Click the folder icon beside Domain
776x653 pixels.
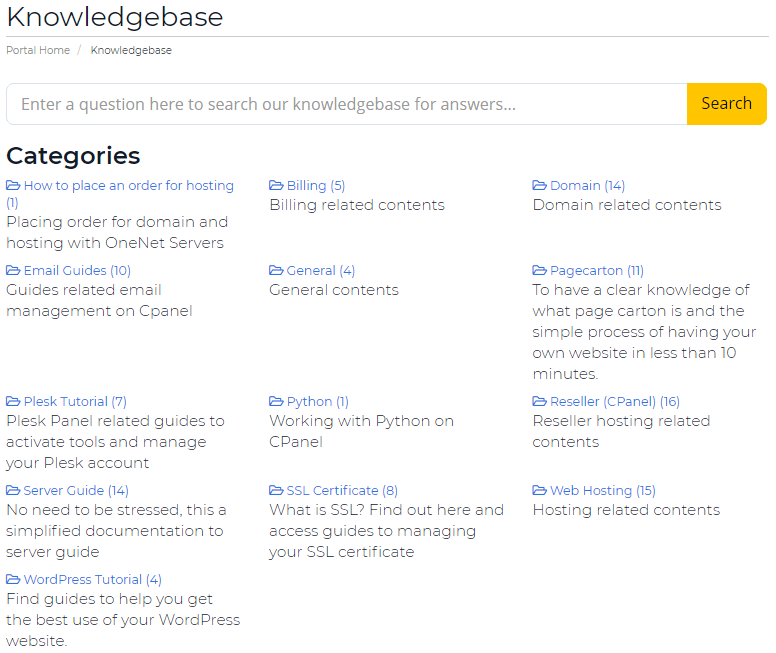pos(539,186)
